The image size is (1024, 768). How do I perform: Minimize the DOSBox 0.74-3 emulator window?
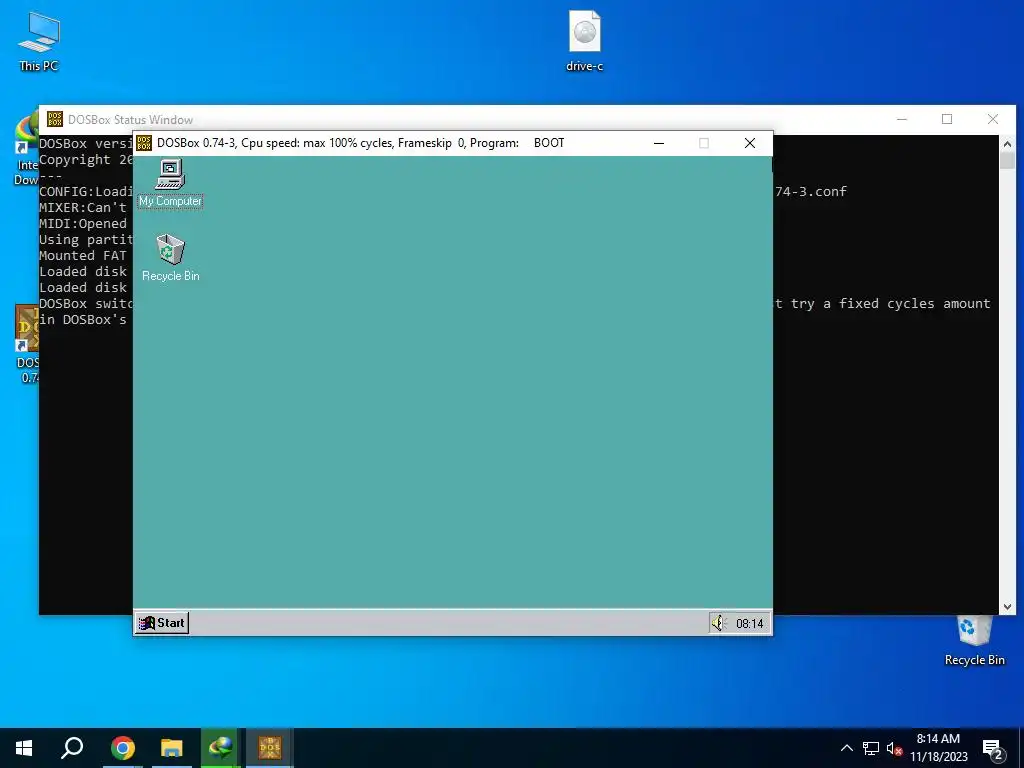pos(659,143)
